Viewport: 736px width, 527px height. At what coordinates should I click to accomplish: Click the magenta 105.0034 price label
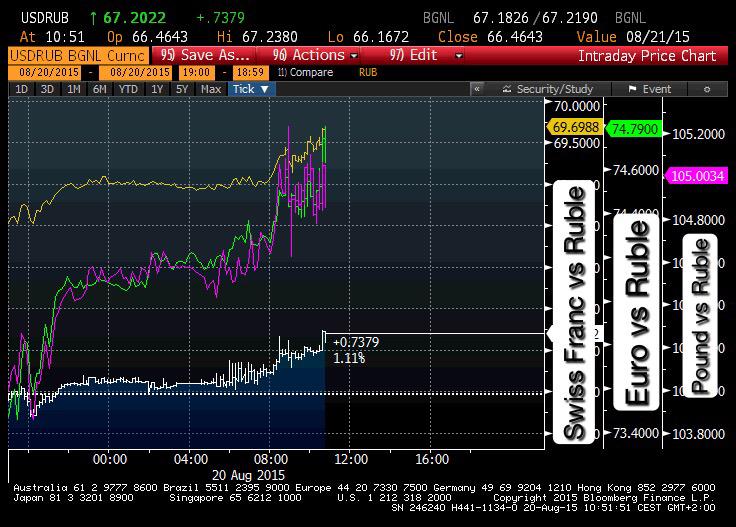click(697, 176)
